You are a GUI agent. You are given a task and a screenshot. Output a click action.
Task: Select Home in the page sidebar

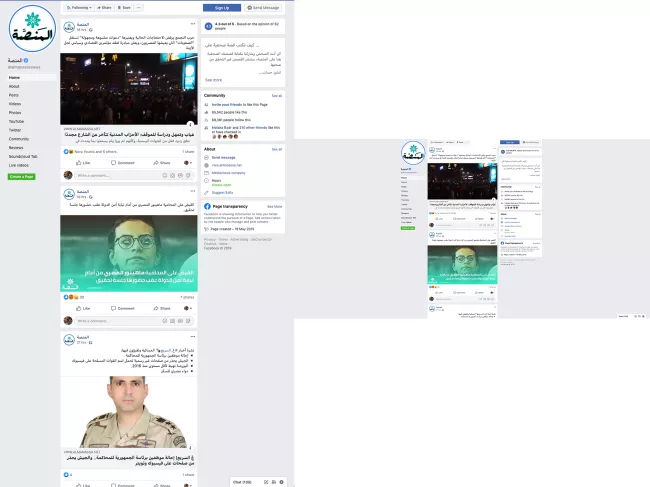[x=32, y=78]
